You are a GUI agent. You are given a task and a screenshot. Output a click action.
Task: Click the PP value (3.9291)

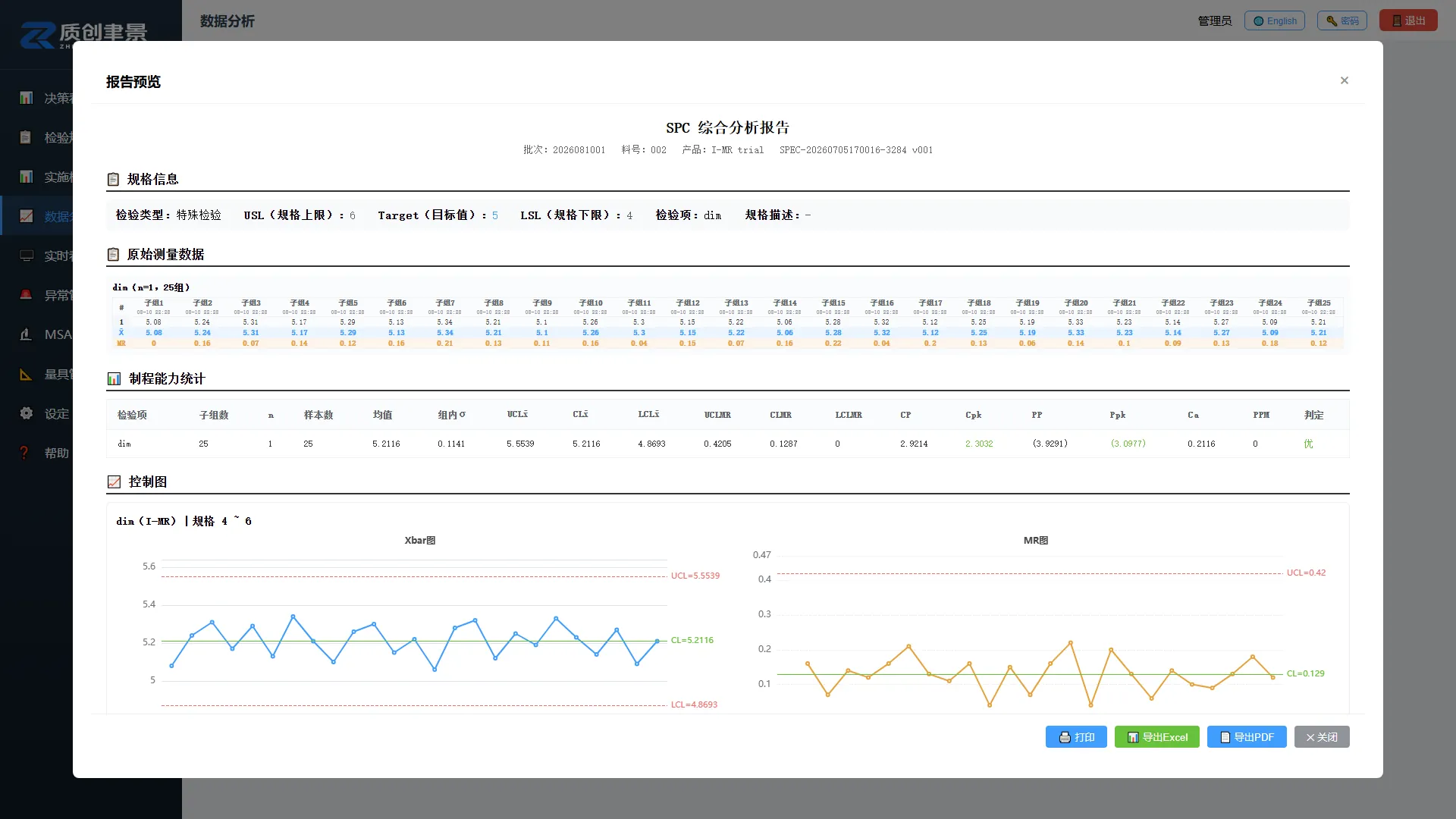pyautogui.click(x=1050, y=444)
